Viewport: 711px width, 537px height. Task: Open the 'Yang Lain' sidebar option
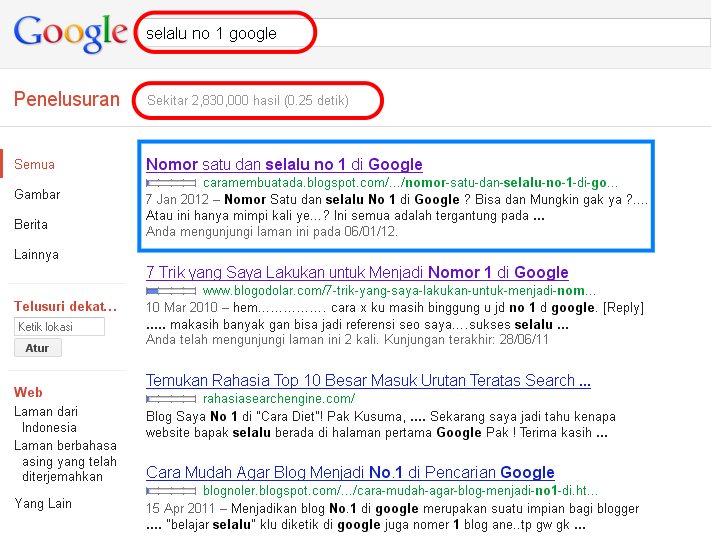(43, 503)
